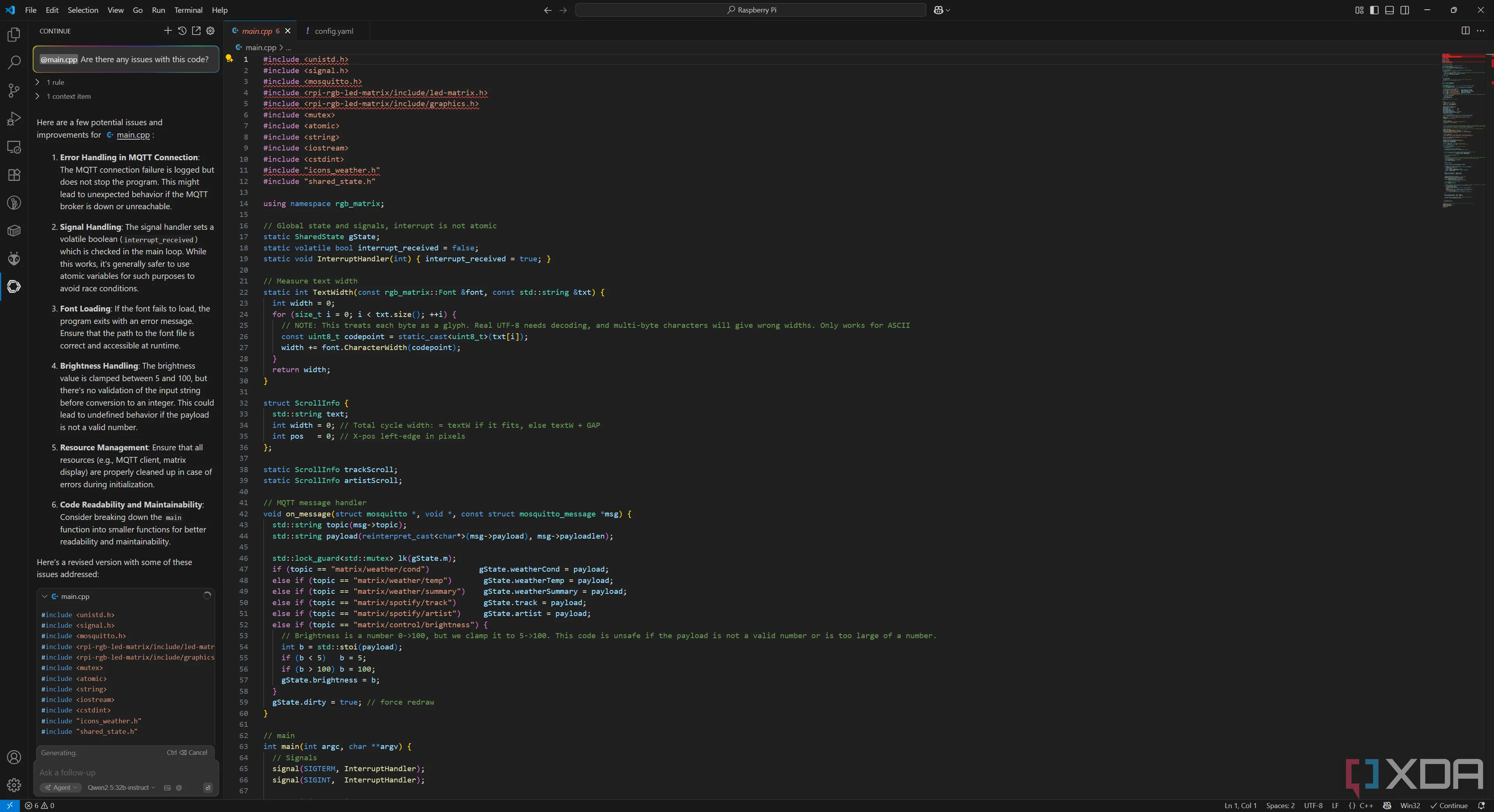Open Continue chat in full screen
The image size is (1494, 812).
point(196,31)
